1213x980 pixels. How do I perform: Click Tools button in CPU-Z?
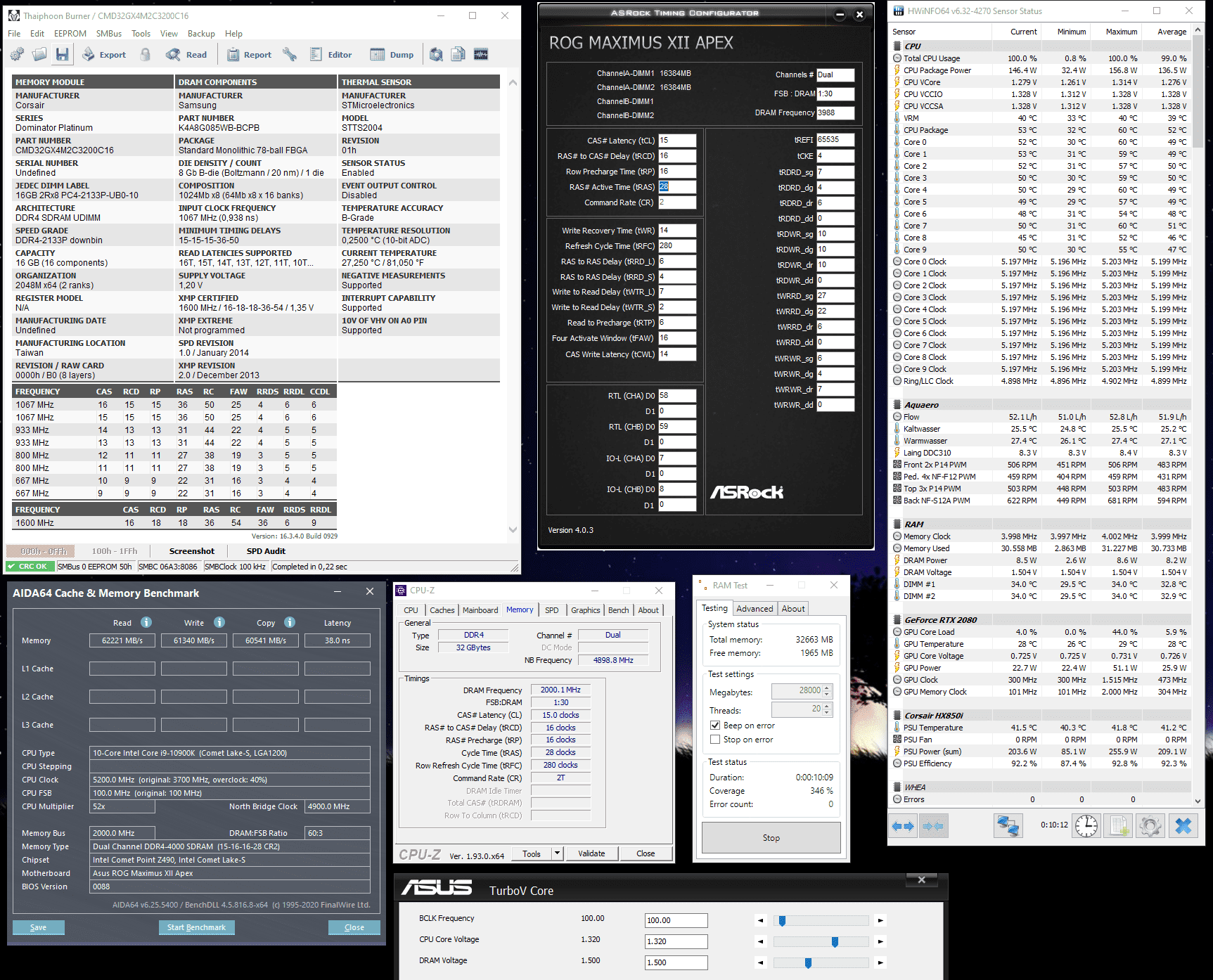[x=532, y=853]
